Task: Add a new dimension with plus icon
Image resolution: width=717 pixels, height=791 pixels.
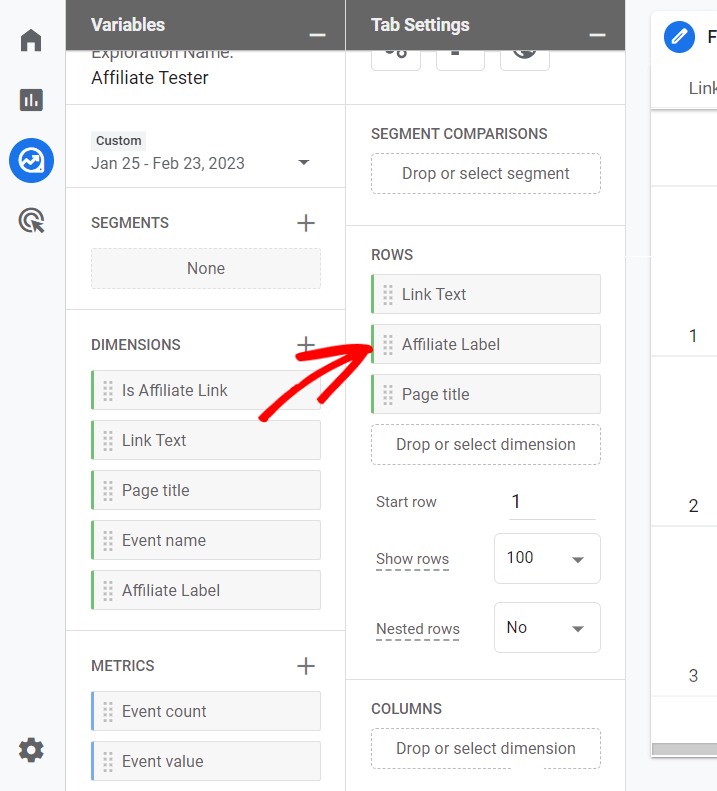Action: [x=306, y=345]
